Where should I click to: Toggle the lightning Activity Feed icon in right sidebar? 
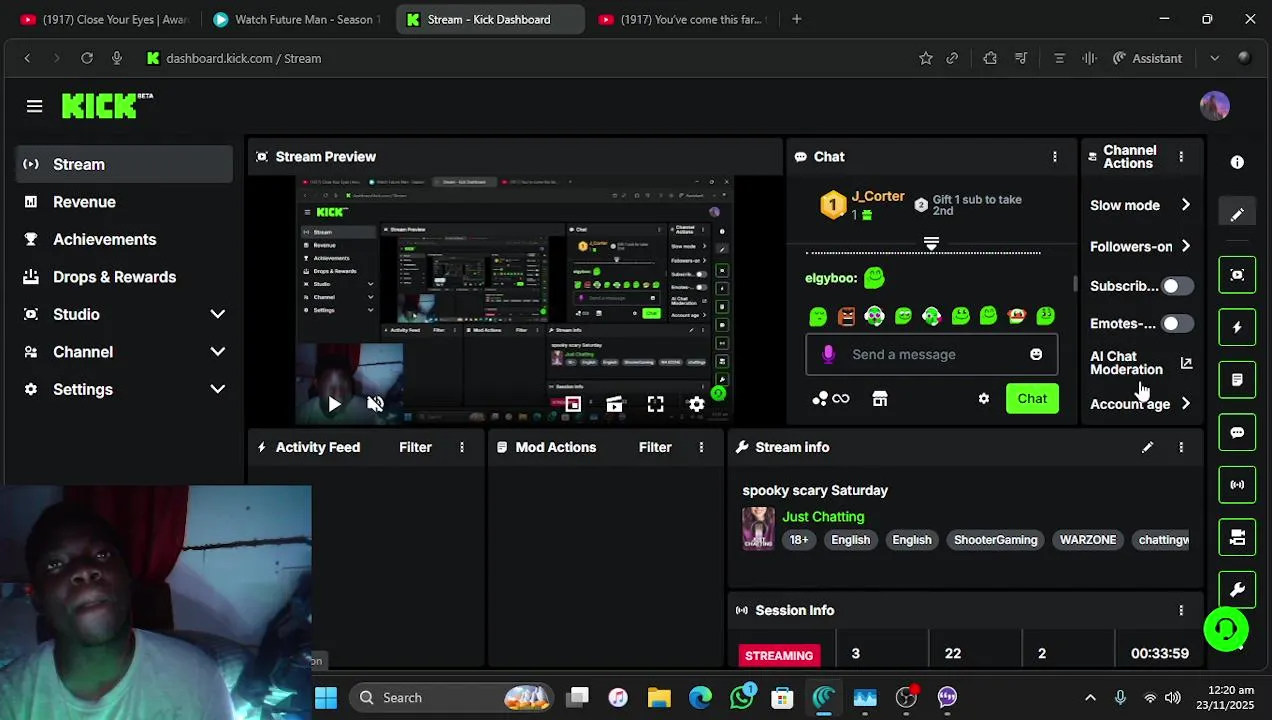[1237, 327]
